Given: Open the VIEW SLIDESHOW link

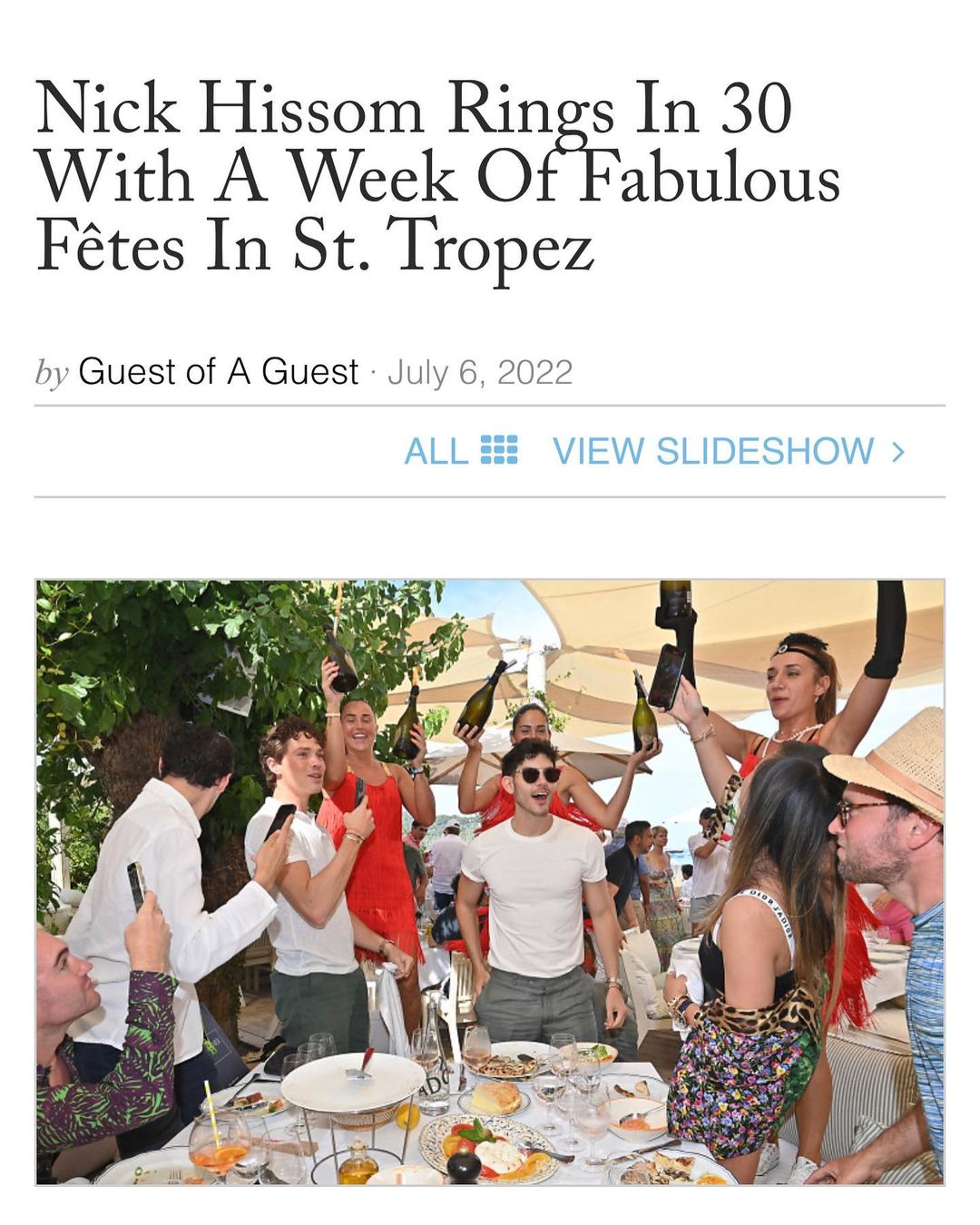Looking at the screenshot, I should point(713,451).
